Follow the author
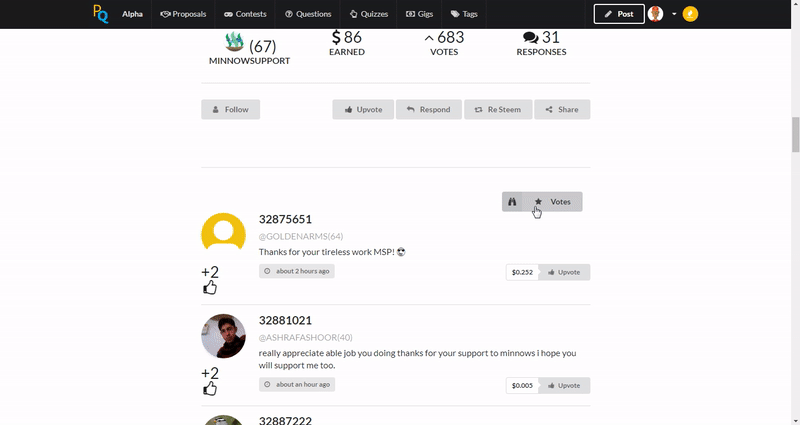The width and height of the screenshot is (800, 425). tap(231, 109)
